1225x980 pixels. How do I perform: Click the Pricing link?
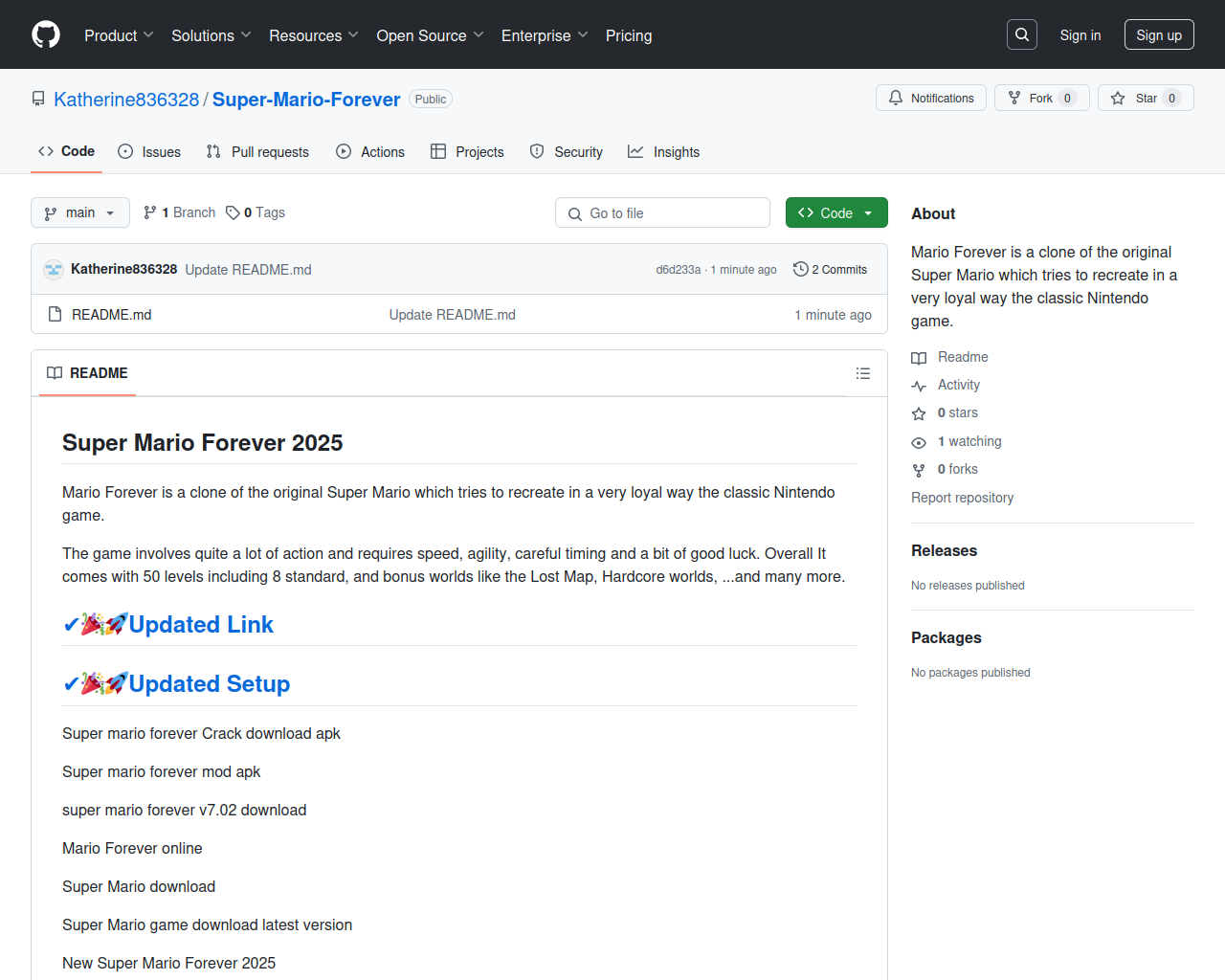coord(629,35)
